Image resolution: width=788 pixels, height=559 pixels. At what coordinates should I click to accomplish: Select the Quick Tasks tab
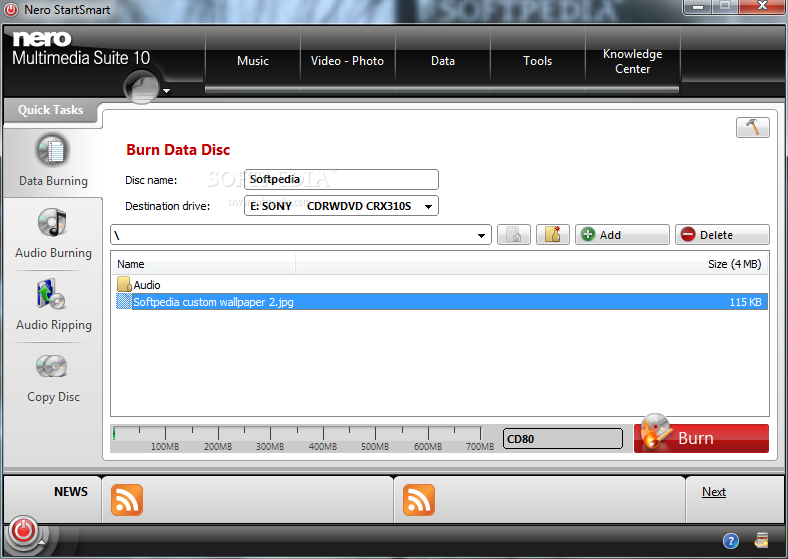tap(50, 110)
